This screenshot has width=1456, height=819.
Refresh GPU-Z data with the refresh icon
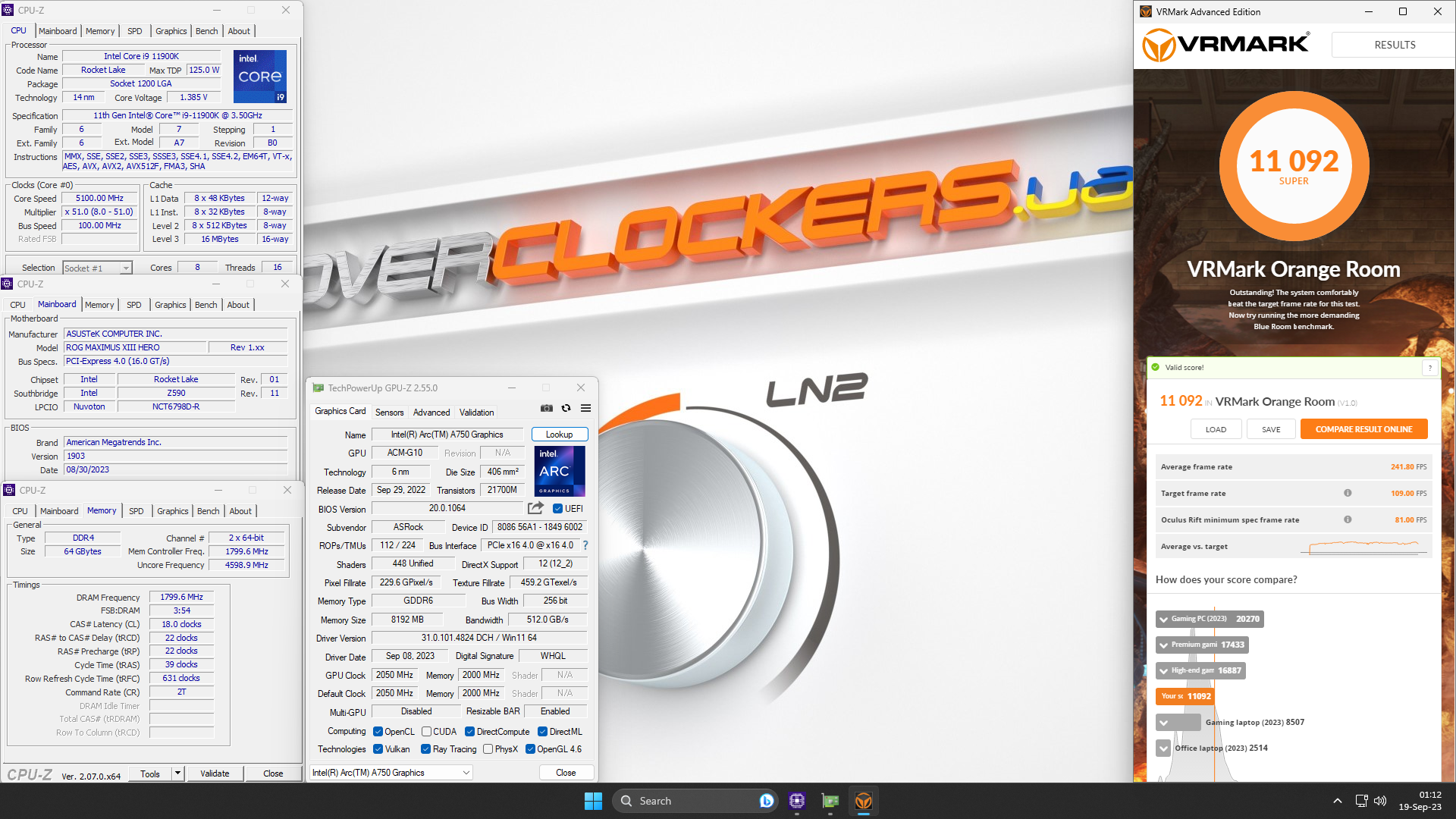click(566, 408)
